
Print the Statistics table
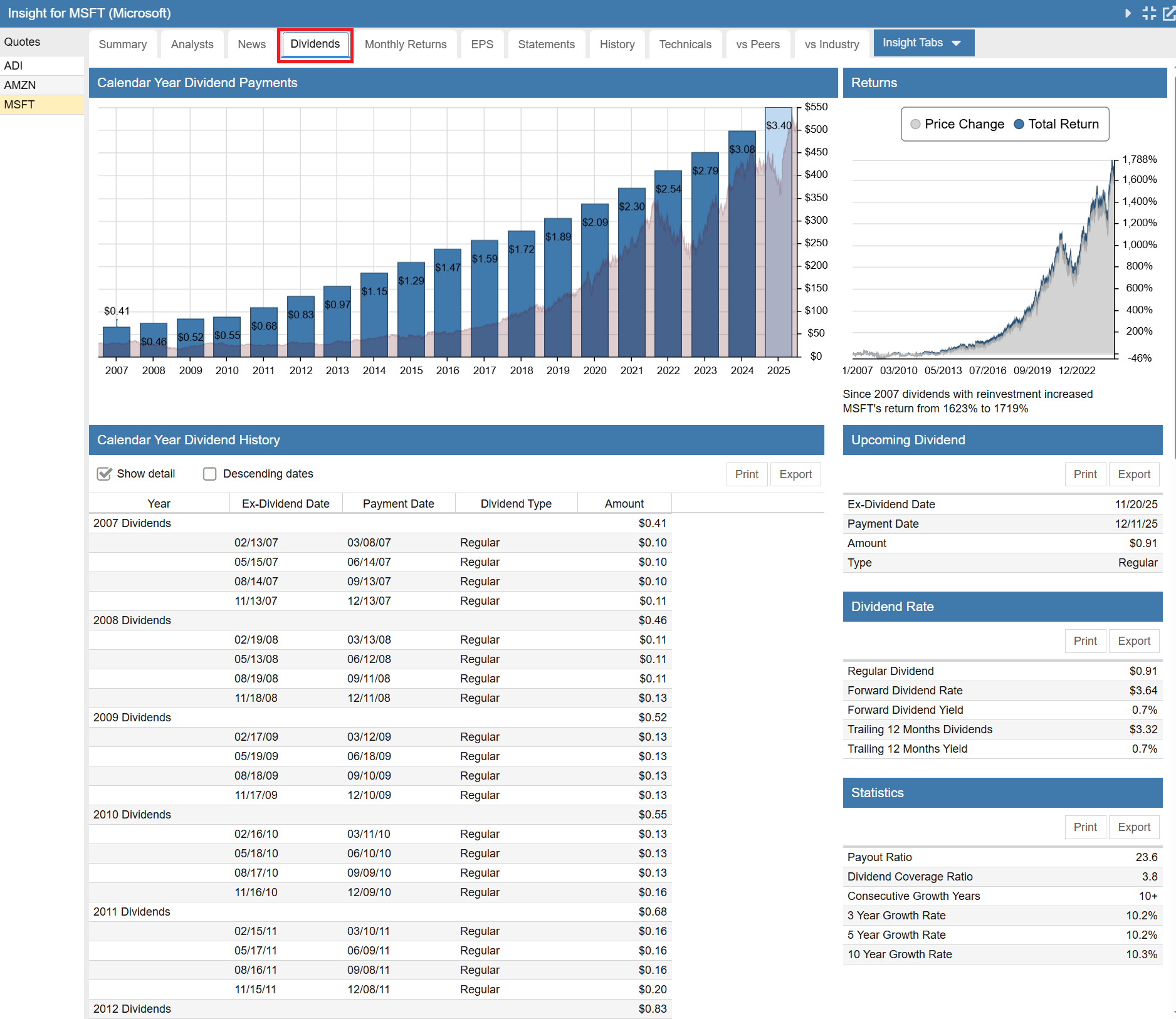(x=1085, y=827)
